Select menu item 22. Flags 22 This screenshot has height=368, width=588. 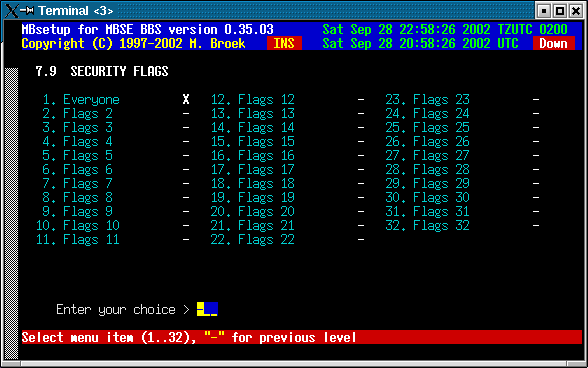252,240
